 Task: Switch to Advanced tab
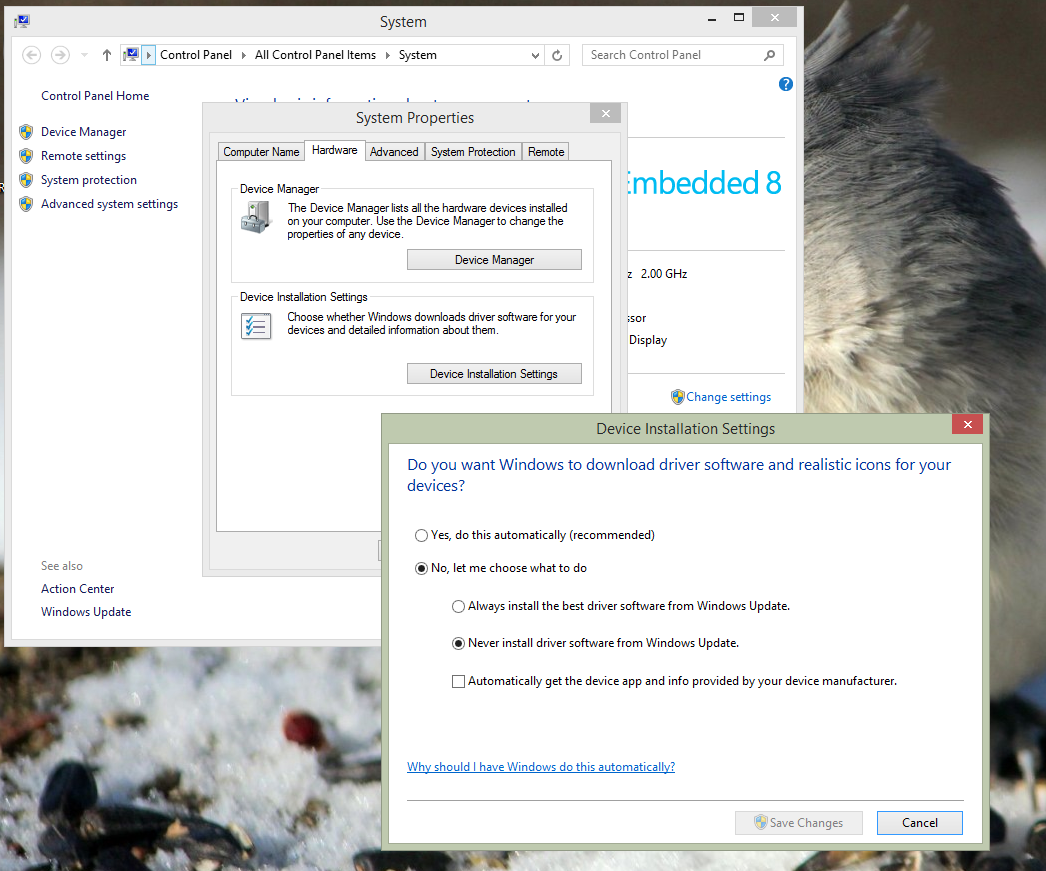point(394,152)
